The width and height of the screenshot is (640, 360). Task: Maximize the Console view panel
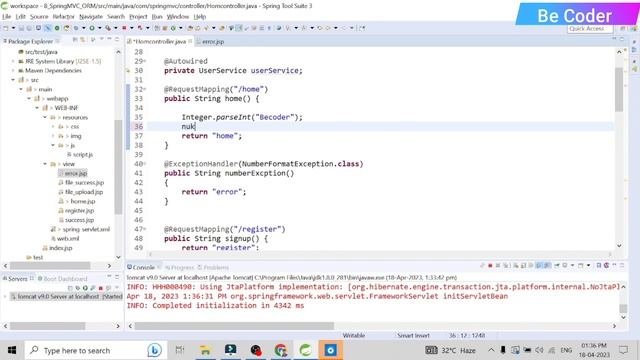622,265
